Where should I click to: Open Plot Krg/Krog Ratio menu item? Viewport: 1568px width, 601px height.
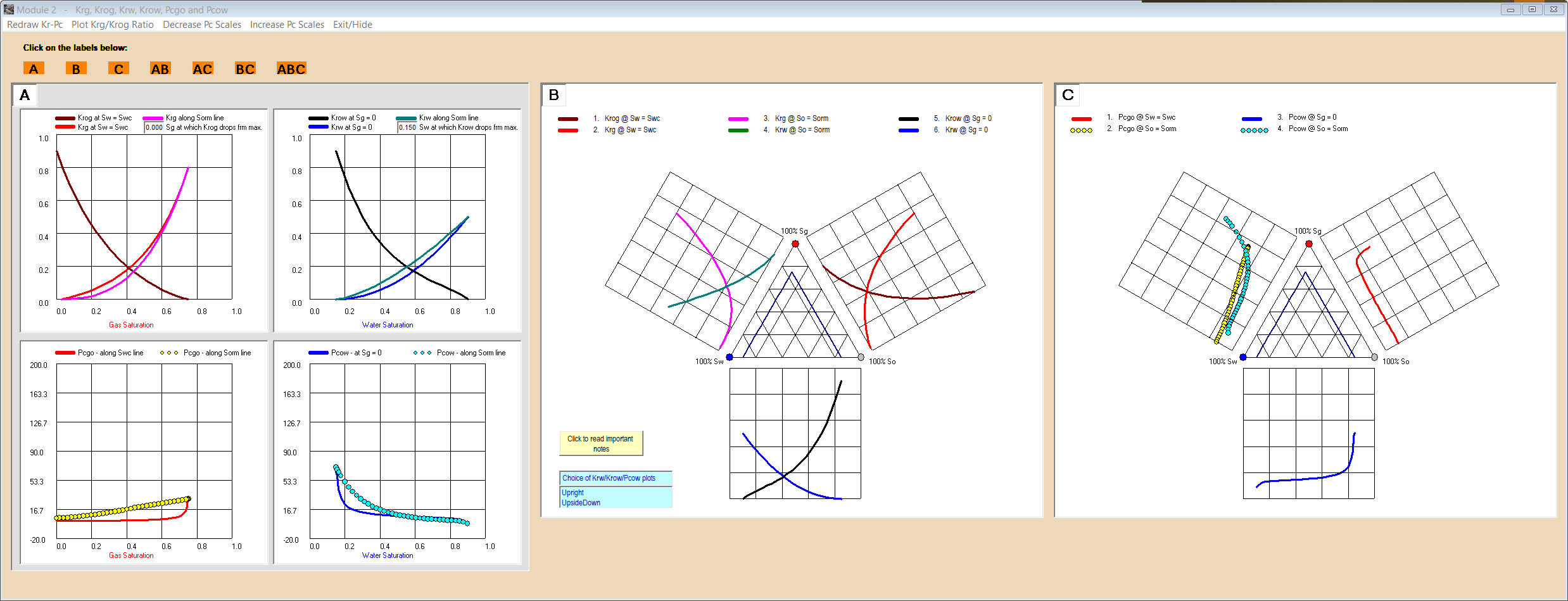point(113,25)
